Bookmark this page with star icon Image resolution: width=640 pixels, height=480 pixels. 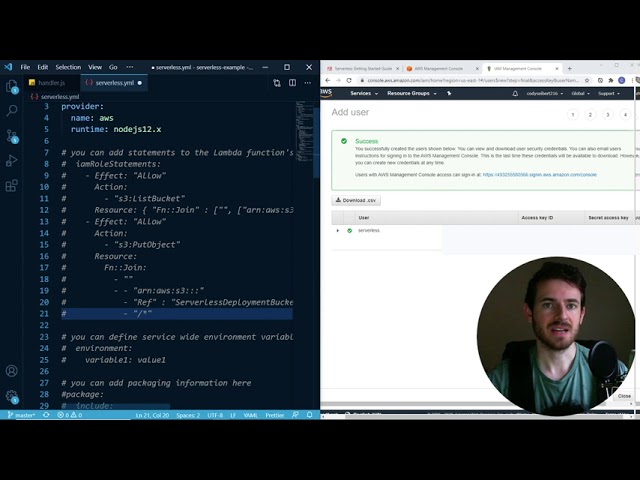tap(587, 80)
